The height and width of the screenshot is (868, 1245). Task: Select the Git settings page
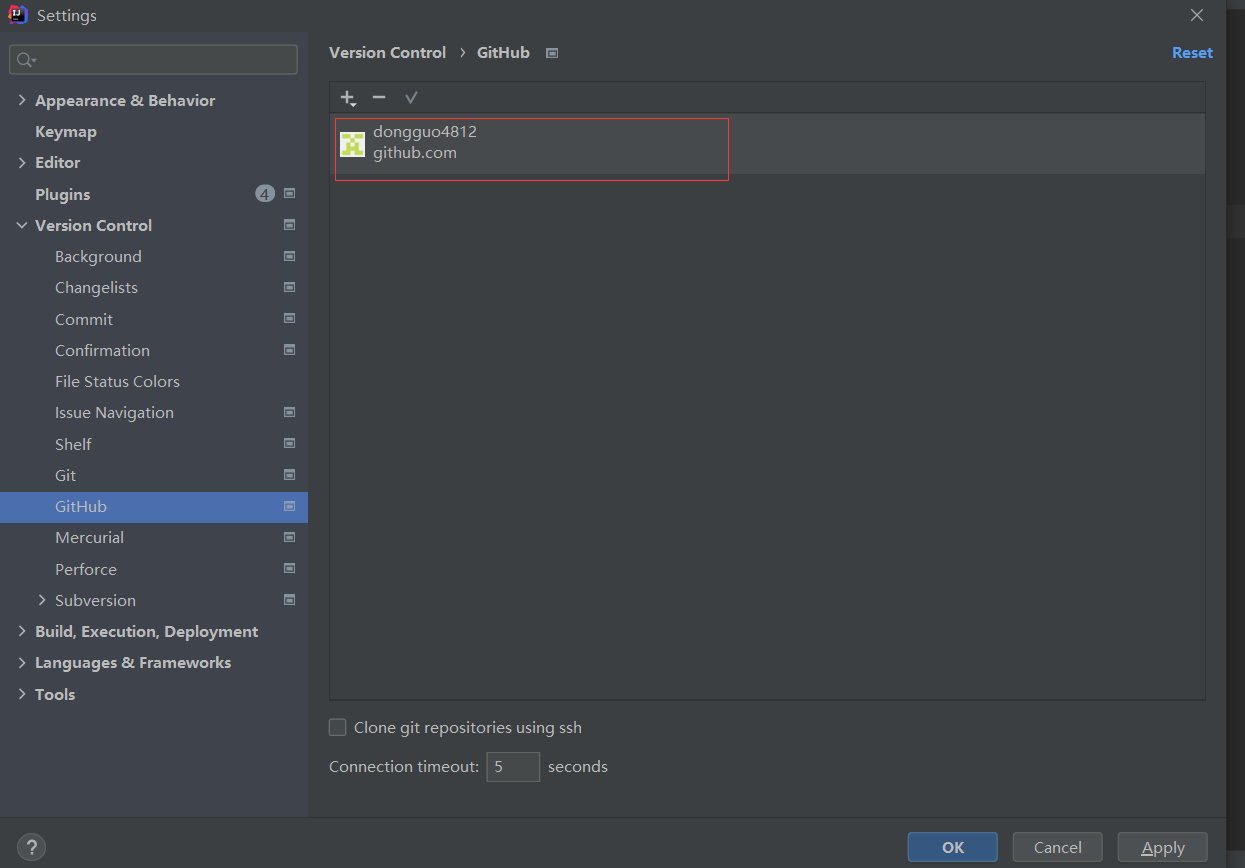pos(65,475)
